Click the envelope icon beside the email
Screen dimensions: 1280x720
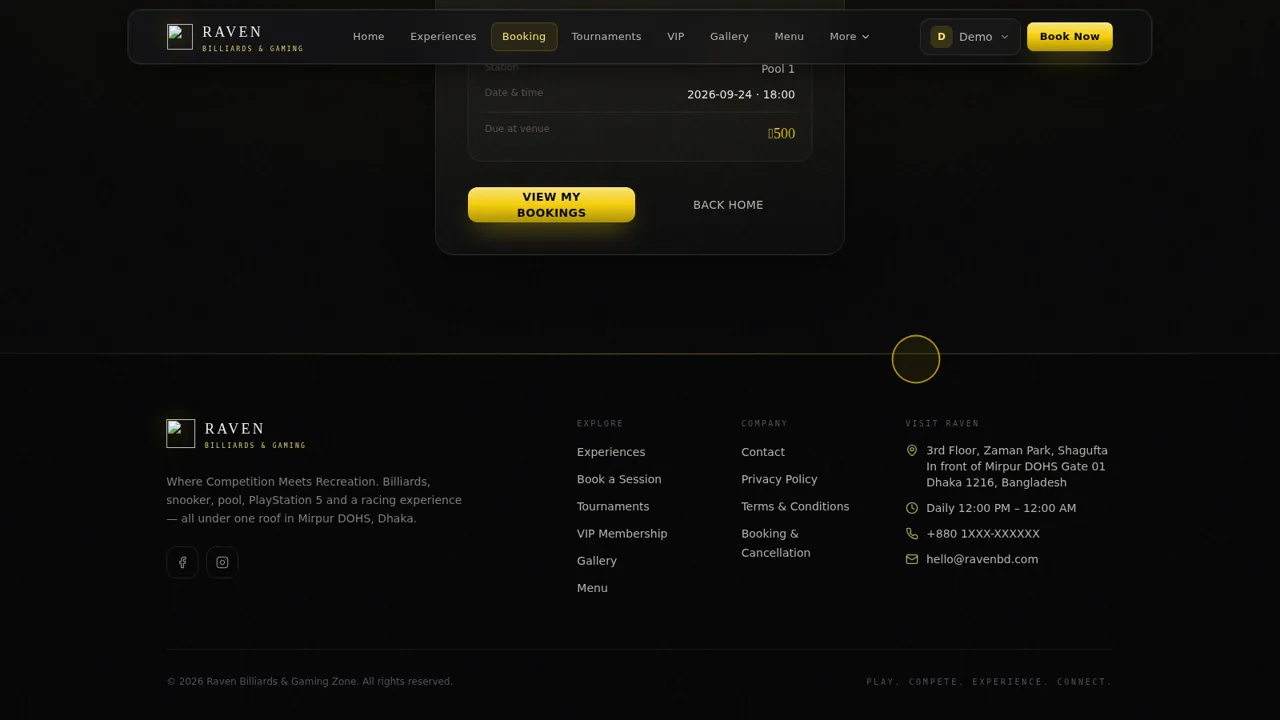[912, 560]
